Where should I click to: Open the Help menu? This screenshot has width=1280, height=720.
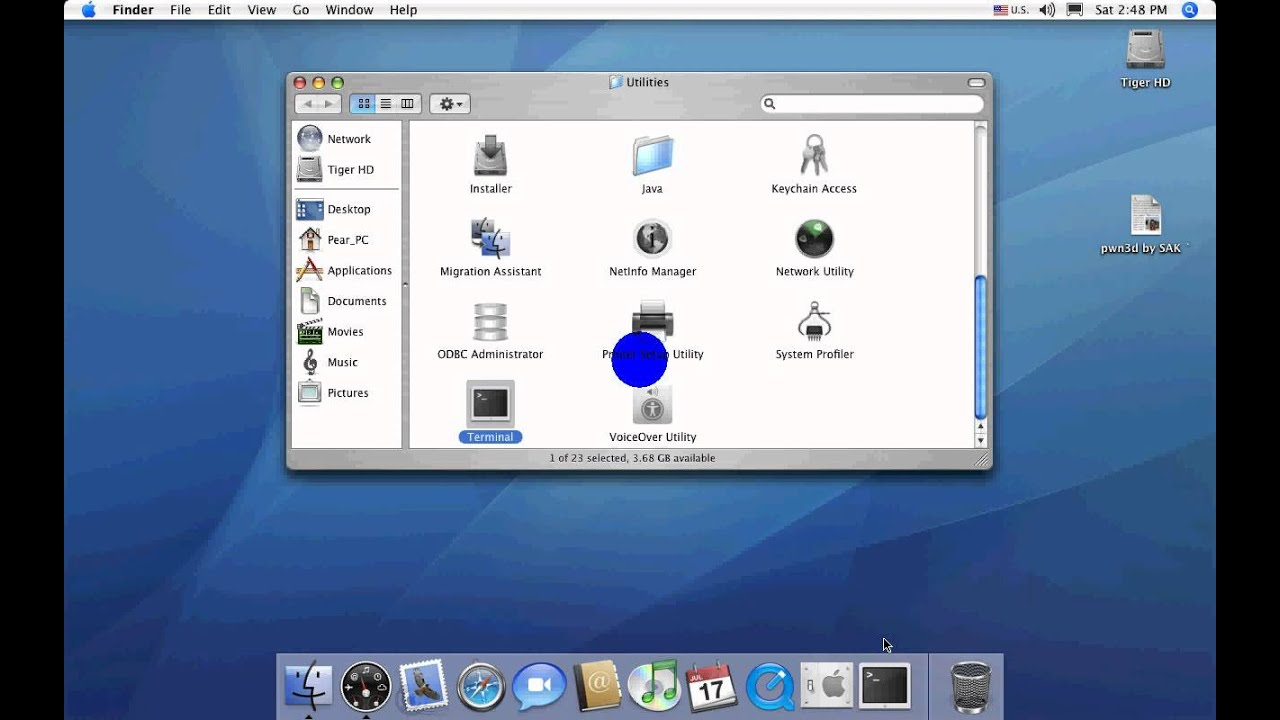click(x=403, y=10)
